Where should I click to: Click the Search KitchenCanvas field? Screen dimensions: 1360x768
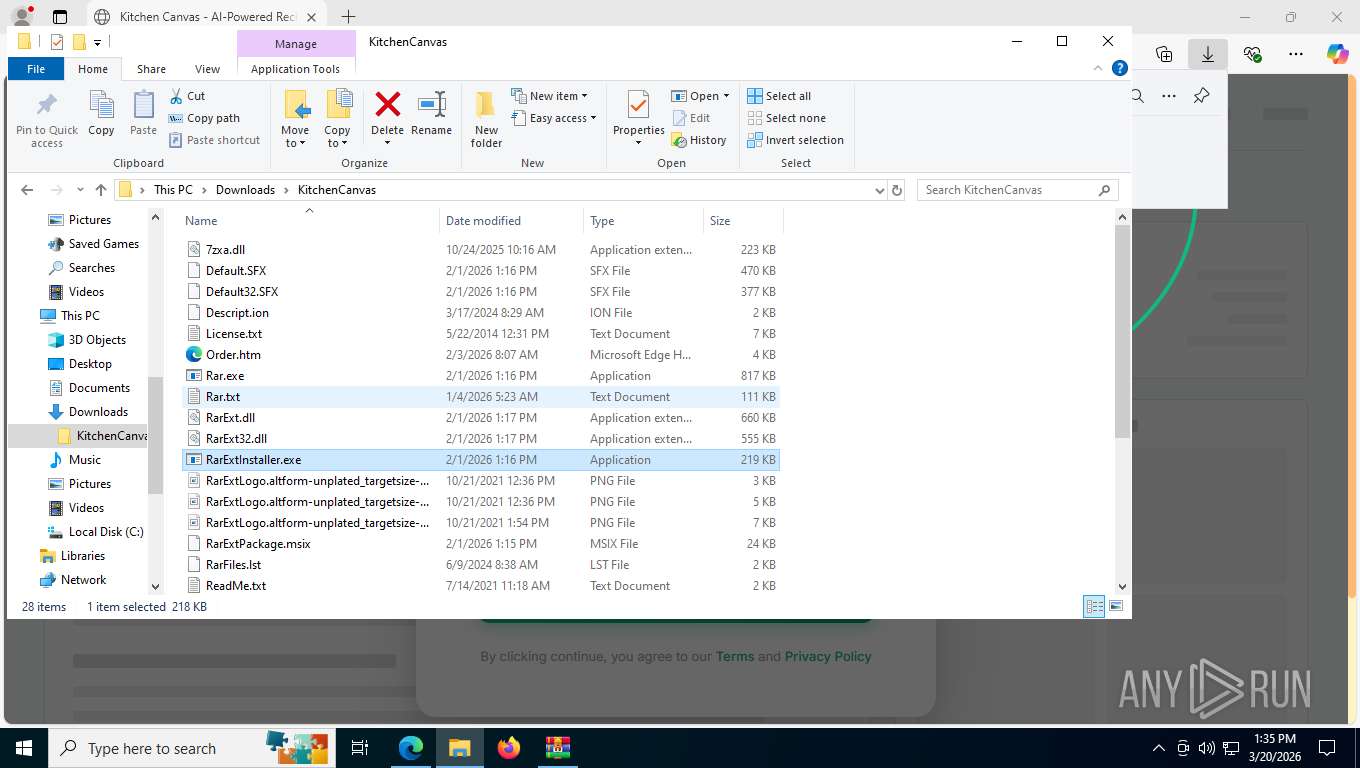pos(1017,190)
